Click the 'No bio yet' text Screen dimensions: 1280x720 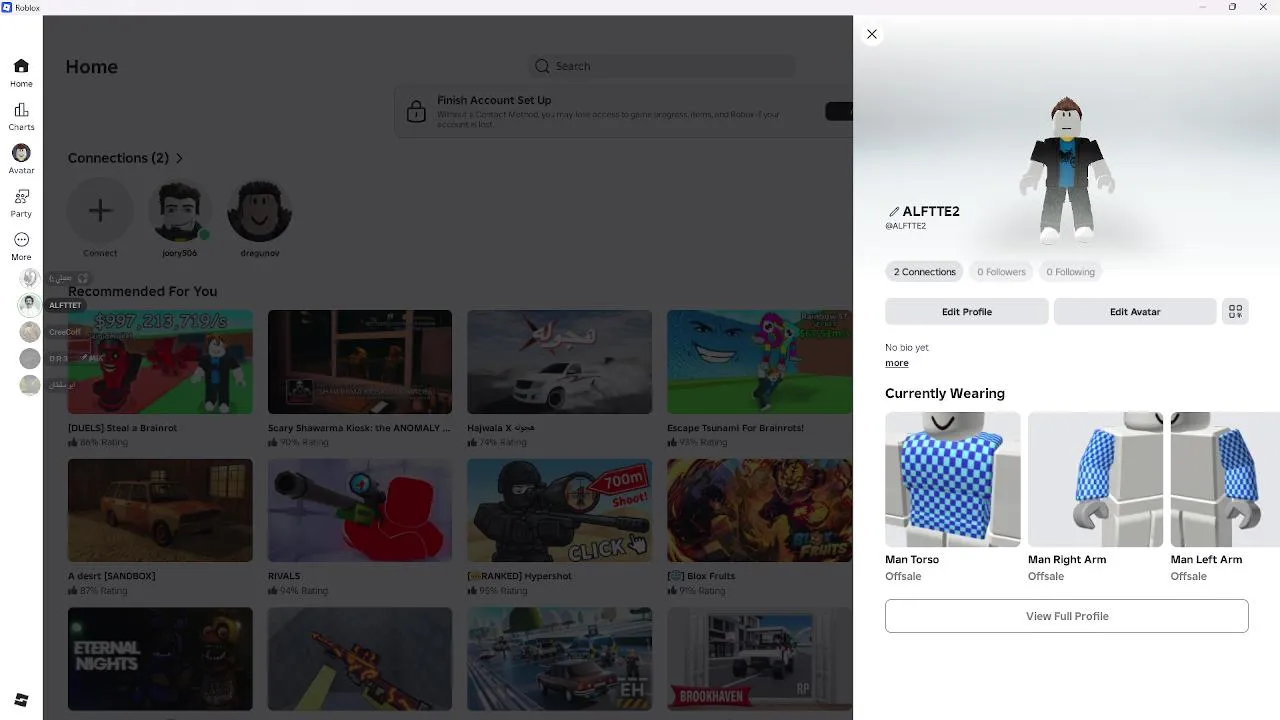click(907, 347)
